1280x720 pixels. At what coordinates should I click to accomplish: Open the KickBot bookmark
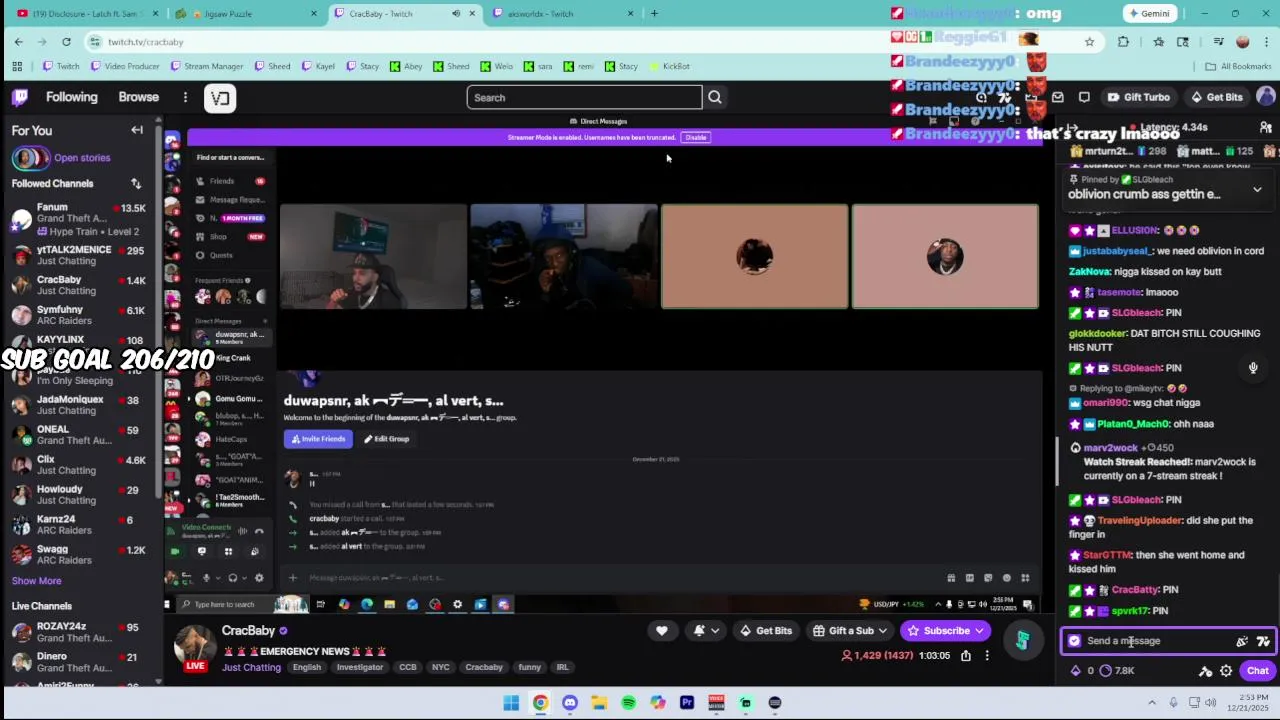tap(669, 66)
